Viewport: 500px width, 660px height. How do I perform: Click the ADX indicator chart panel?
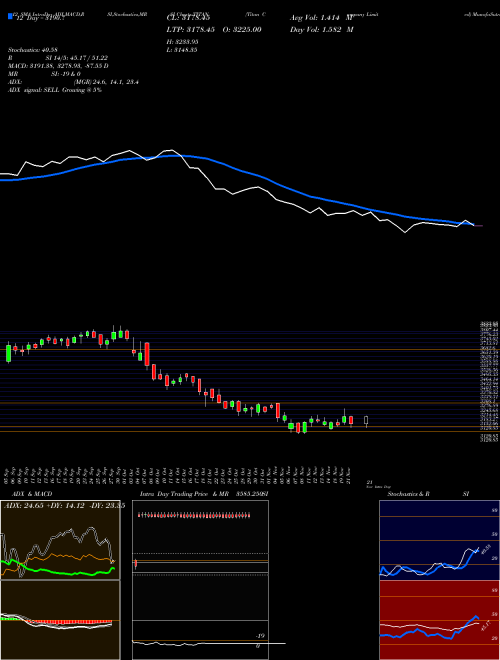(x=60, y=540)
